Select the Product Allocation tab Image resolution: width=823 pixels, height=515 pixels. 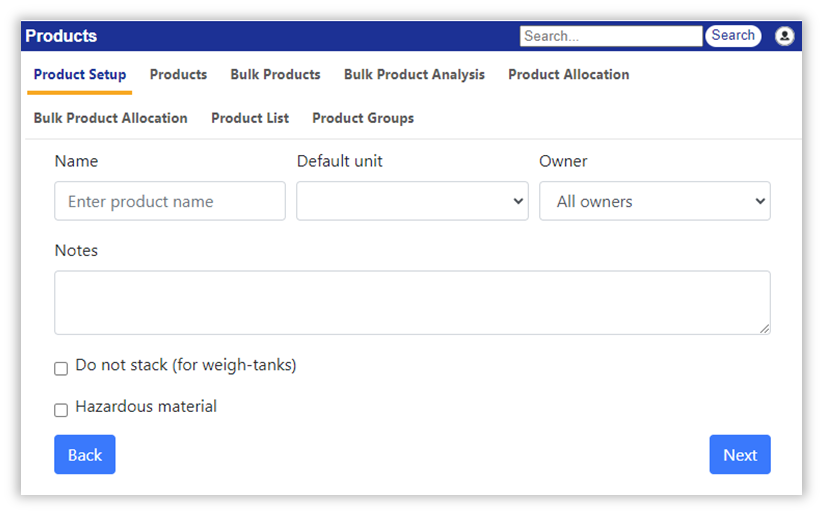click(568, 75)
